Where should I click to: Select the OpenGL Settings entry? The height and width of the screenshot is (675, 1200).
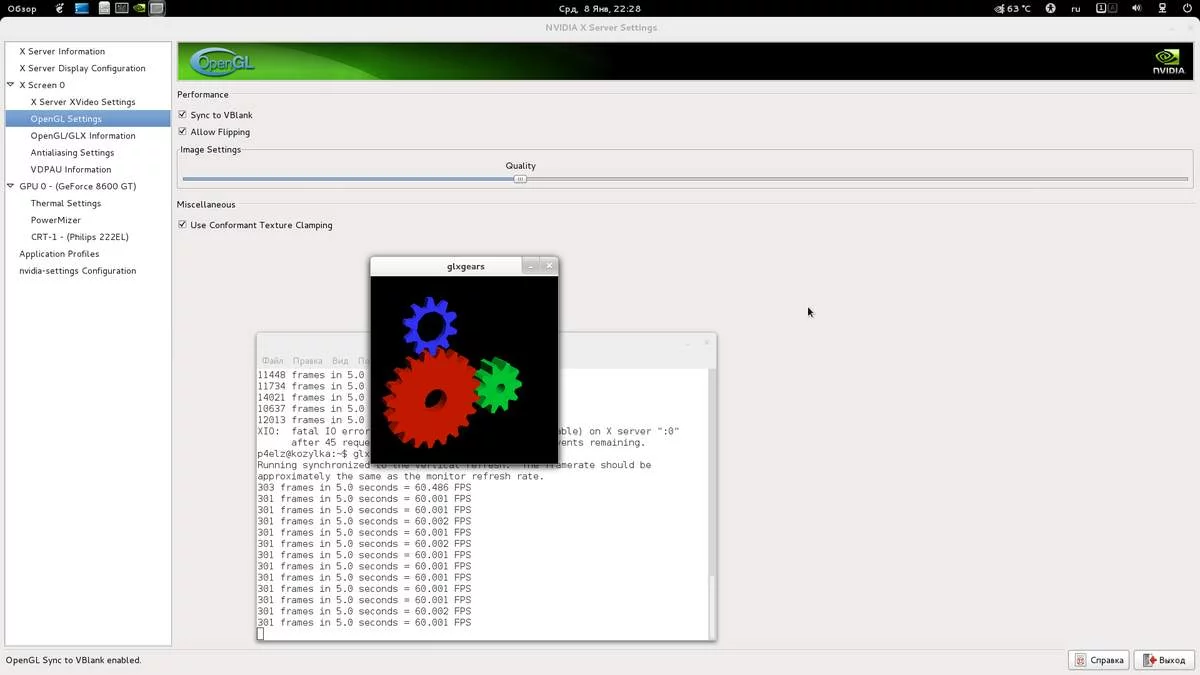click(87, 119)
